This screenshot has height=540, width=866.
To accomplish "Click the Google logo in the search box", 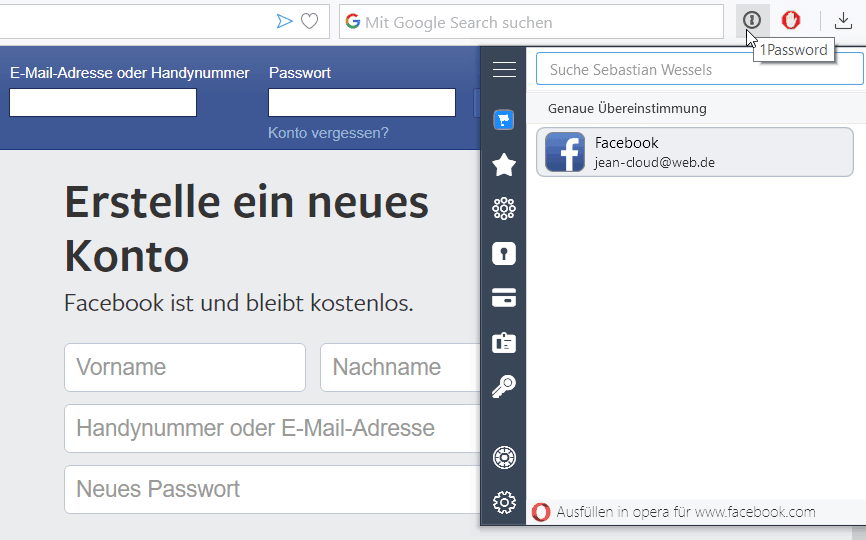I will 353,22.
